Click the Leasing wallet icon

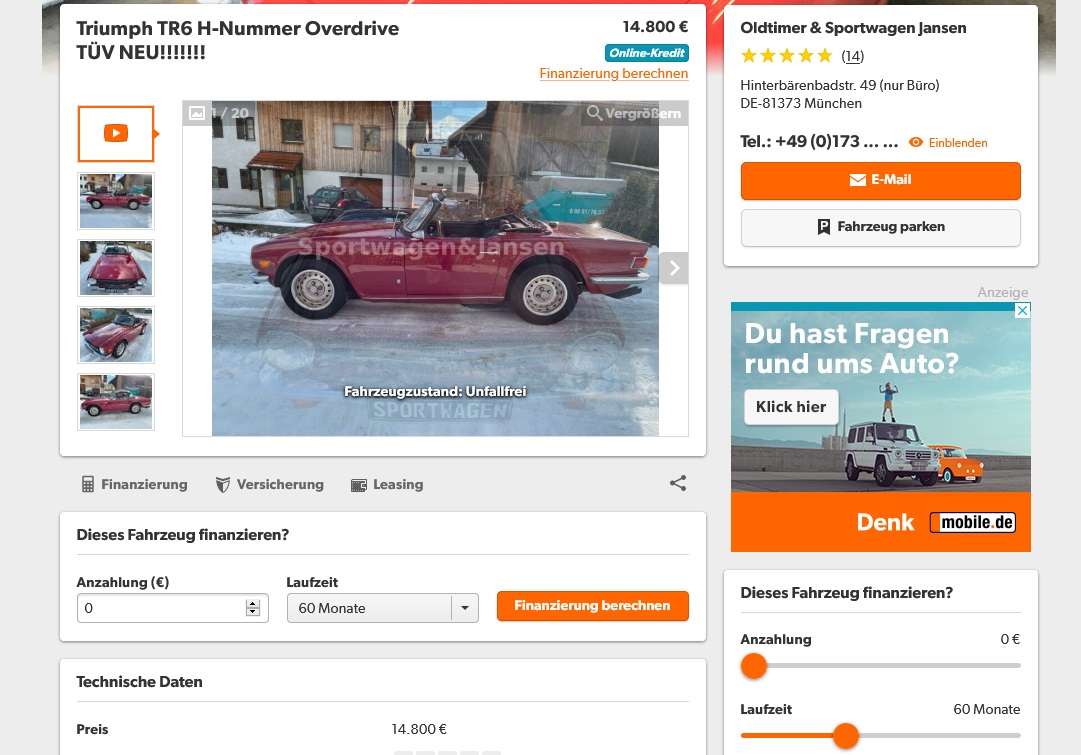[358, 485]
